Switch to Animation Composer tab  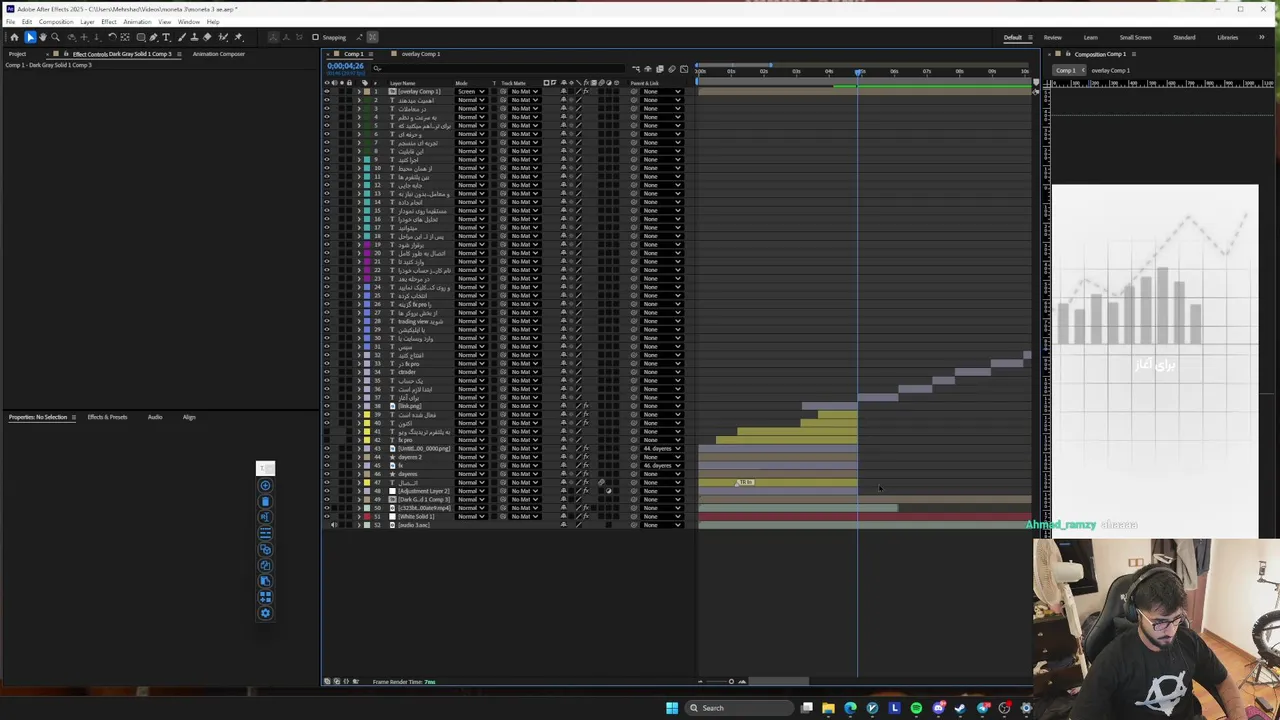(x=219, y=54)
